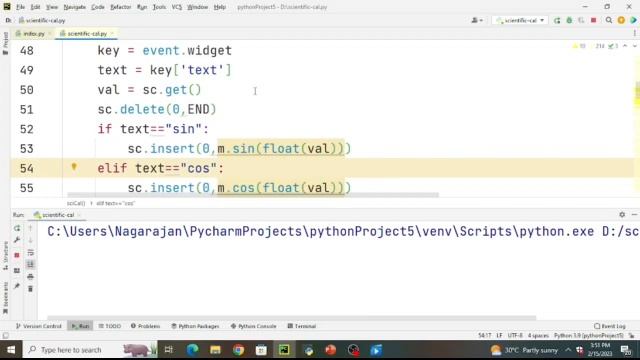Open editor tabs more-options dots
640x360 pixels.
pyautogui.click(x=635, y=33)
